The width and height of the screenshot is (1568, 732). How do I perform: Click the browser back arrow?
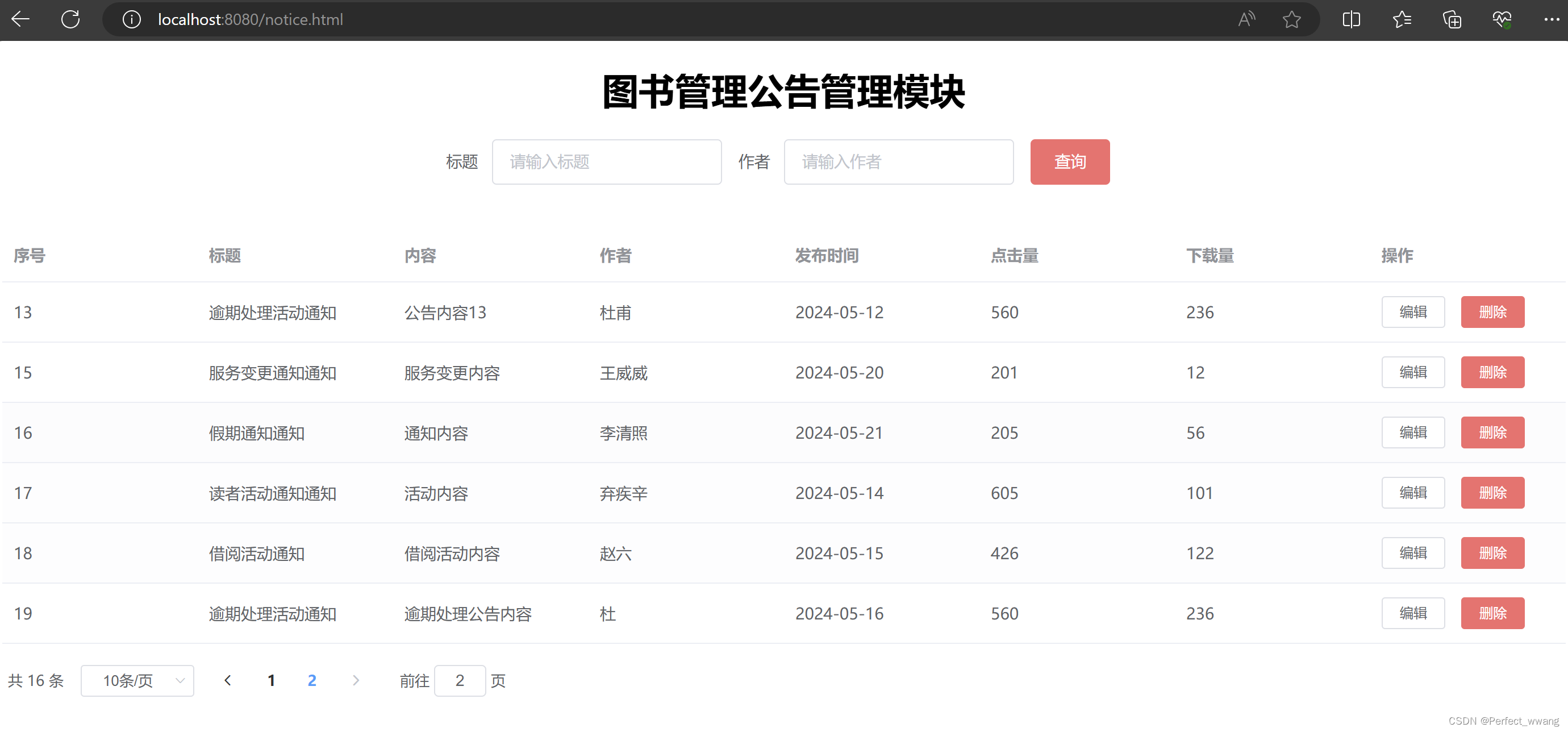[20, 19]
